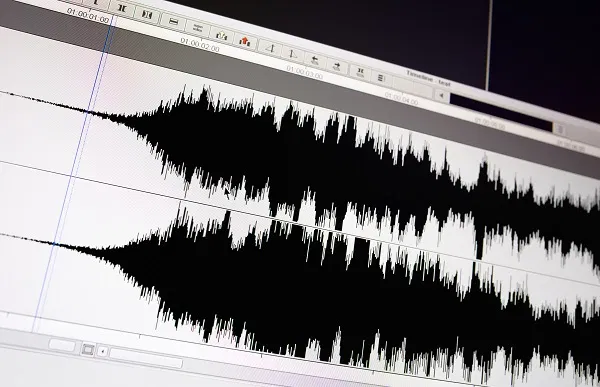Click the small left arrow button at bottom
Image resolution: width=600 pixels, height=387 pixels.
coord(102,351)
